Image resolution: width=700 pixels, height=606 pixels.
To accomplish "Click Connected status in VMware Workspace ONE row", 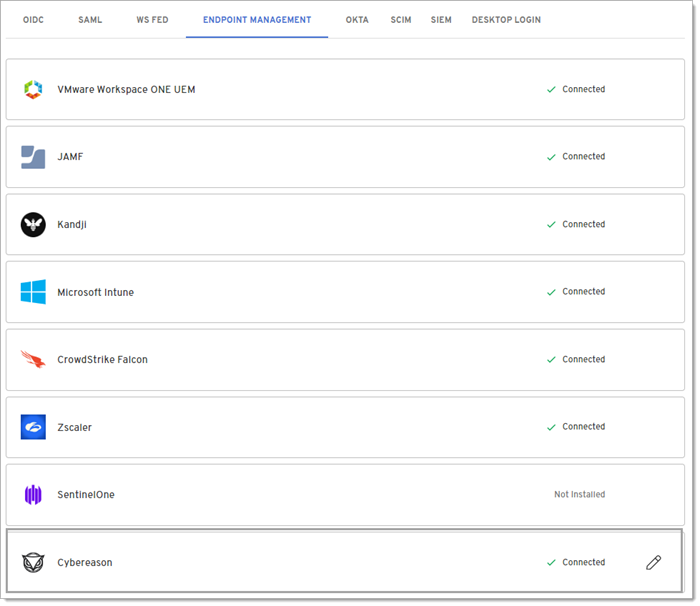I will (583, 89).
